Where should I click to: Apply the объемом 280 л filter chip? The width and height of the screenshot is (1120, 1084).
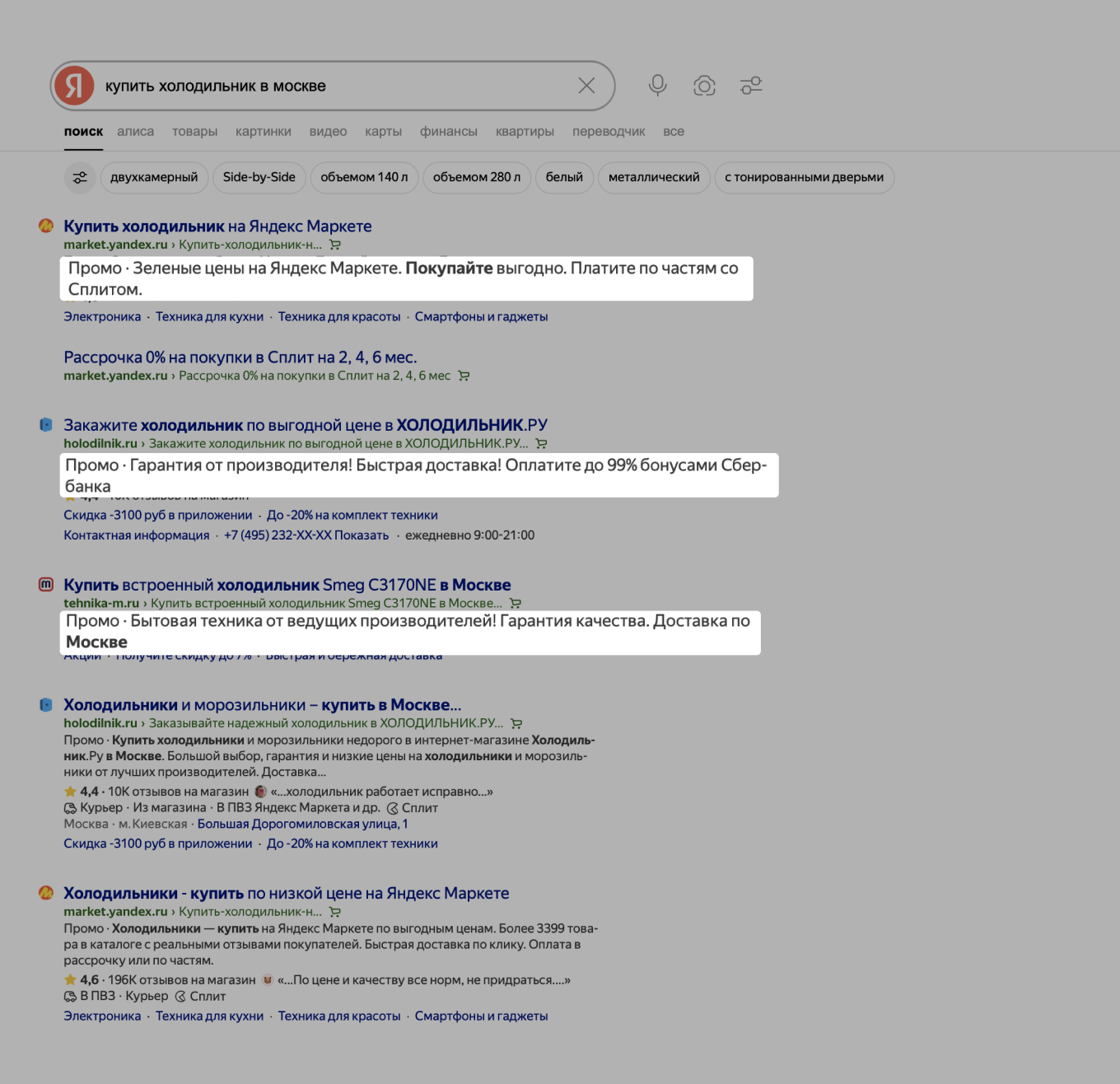477,177
